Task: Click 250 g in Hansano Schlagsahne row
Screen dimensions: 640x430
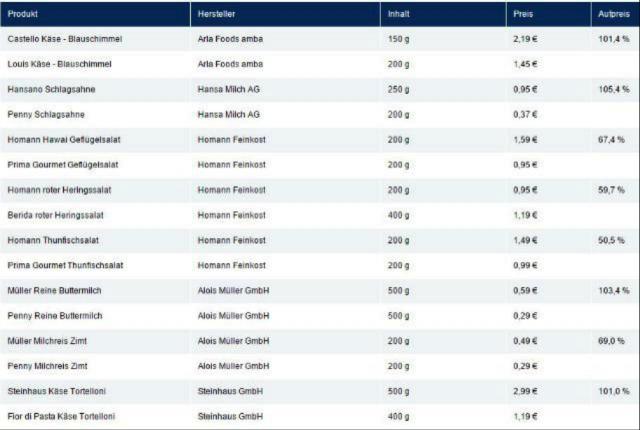Action: click(398, 89)
